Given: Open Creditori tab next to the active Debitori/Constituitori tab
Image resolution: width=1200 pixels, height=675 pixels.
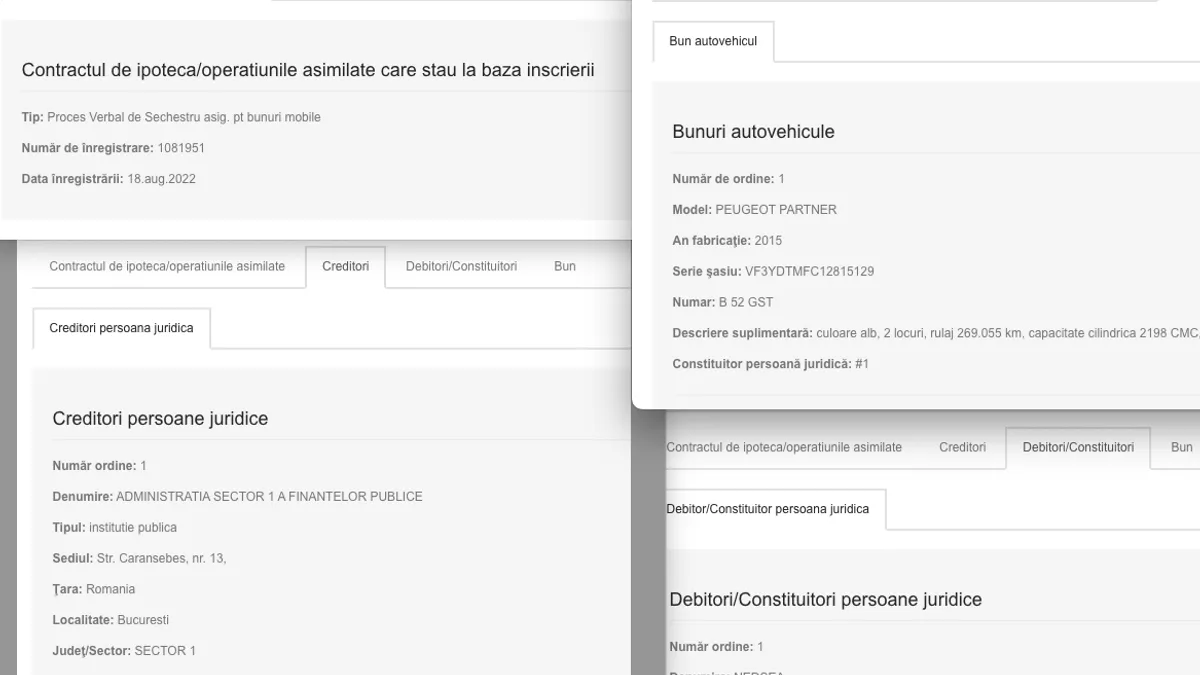Looking at the screenshot, I should tap(962, 448).
